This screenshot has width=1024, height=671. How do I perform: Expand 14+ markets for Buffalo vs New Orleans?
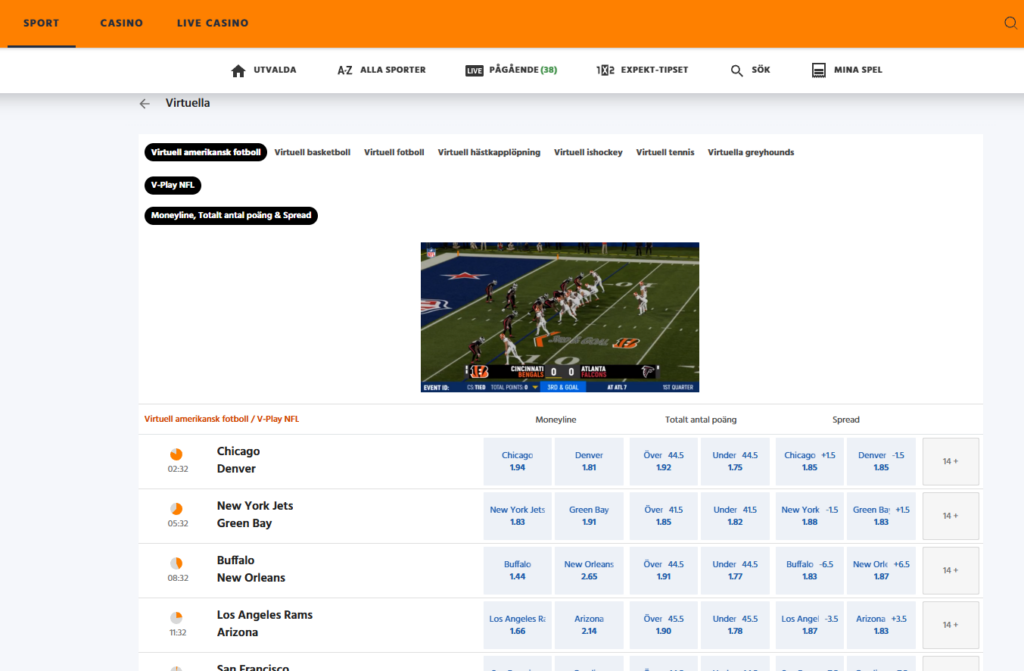[x=950, y=571]
